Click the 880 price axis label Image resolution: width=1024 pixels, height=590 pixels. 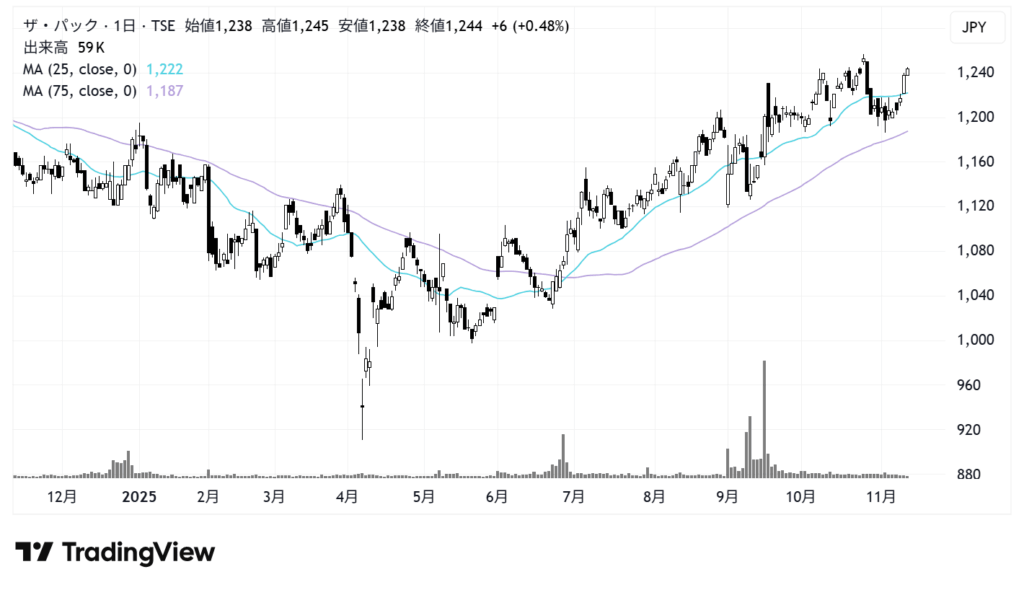point(970,475)
